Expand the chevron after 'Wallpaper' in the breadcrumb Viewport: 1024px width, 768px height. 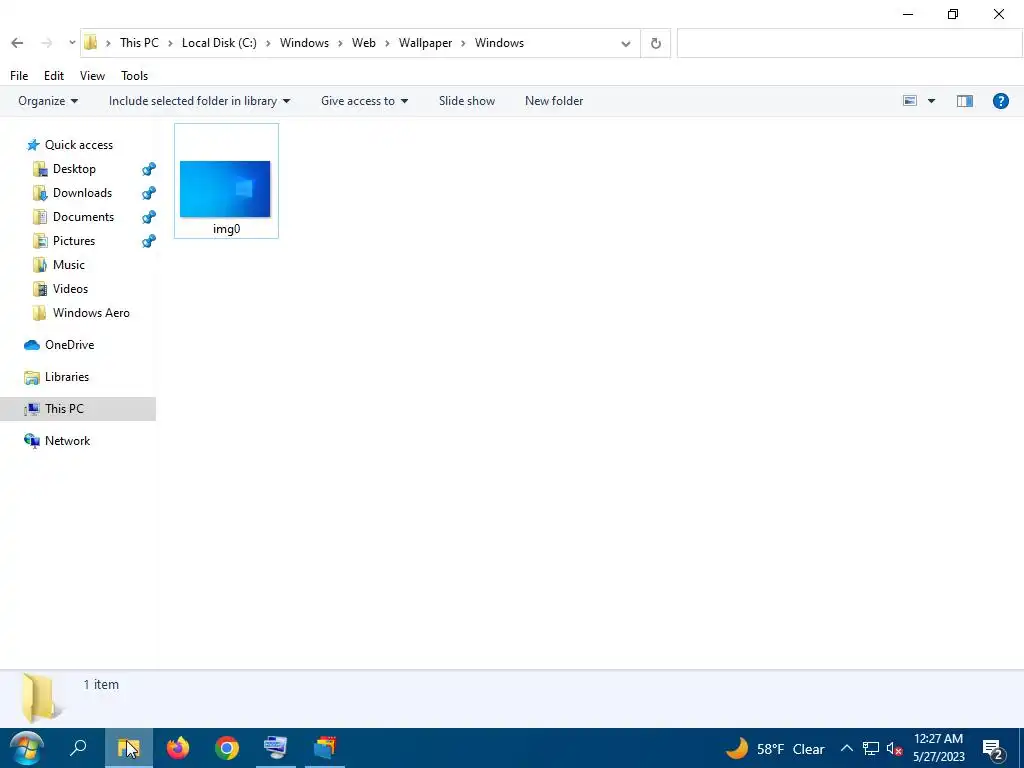tap(463, 43)
